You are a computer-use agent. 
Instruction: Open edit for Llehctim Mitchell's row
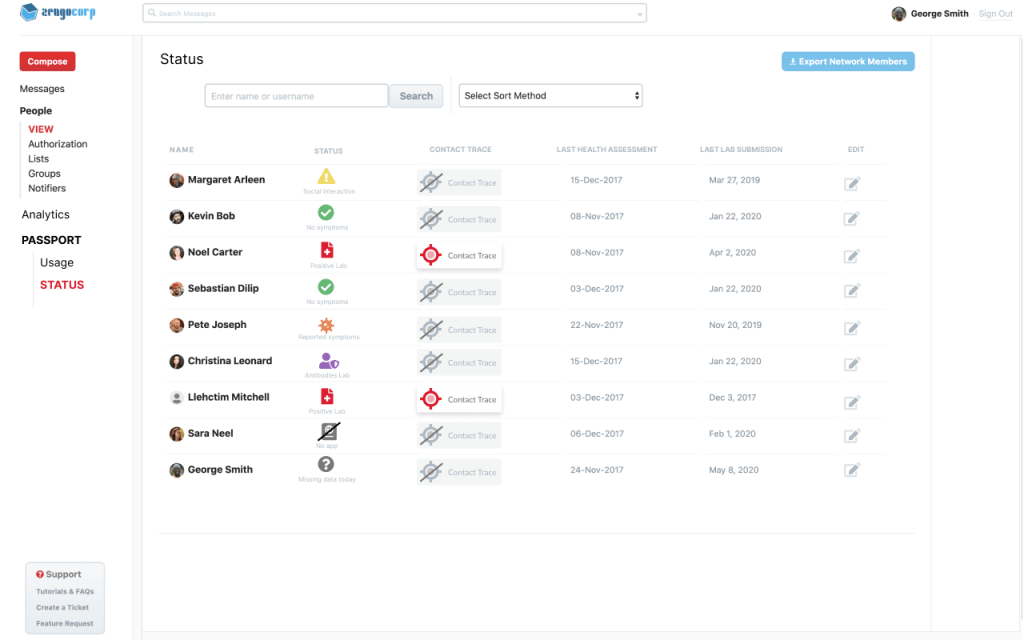(852, 402)
